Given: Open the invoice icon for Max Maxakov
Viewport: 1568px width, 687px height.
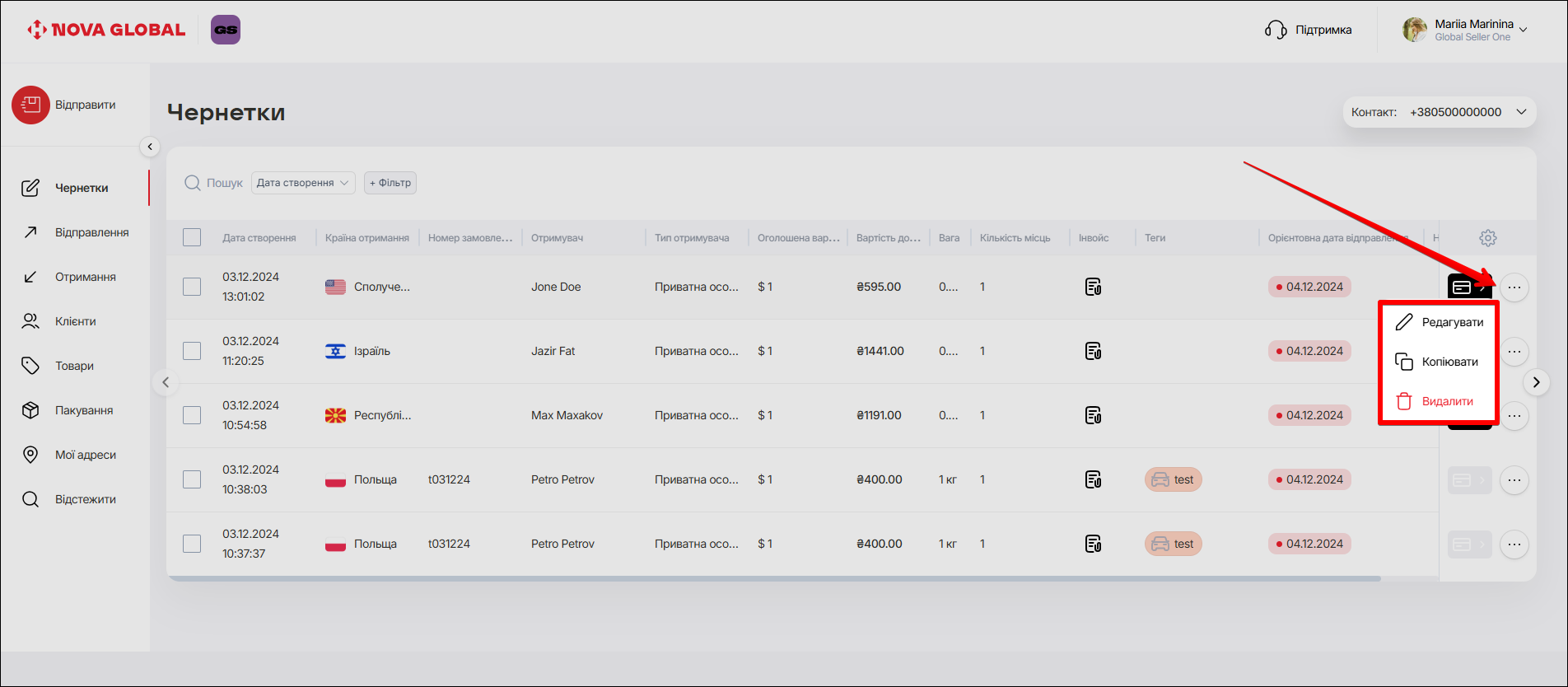Looking at the screenshot, I should (1093, 415).
